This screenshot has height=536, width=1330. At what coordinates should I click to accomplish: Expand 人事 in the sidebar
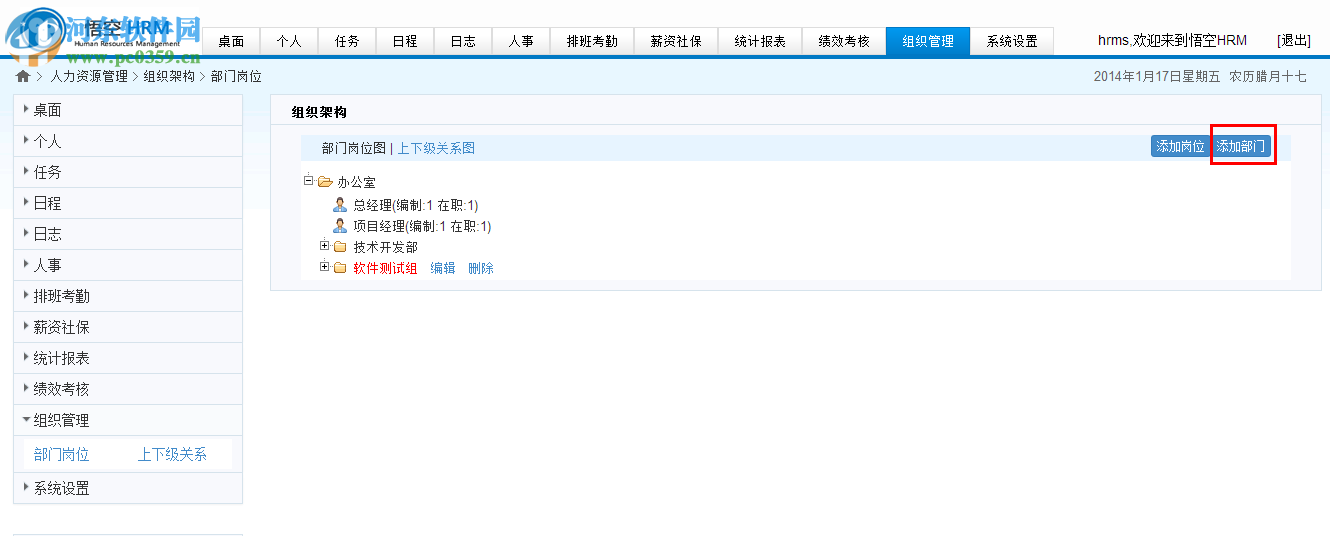(x=128, y=265)
